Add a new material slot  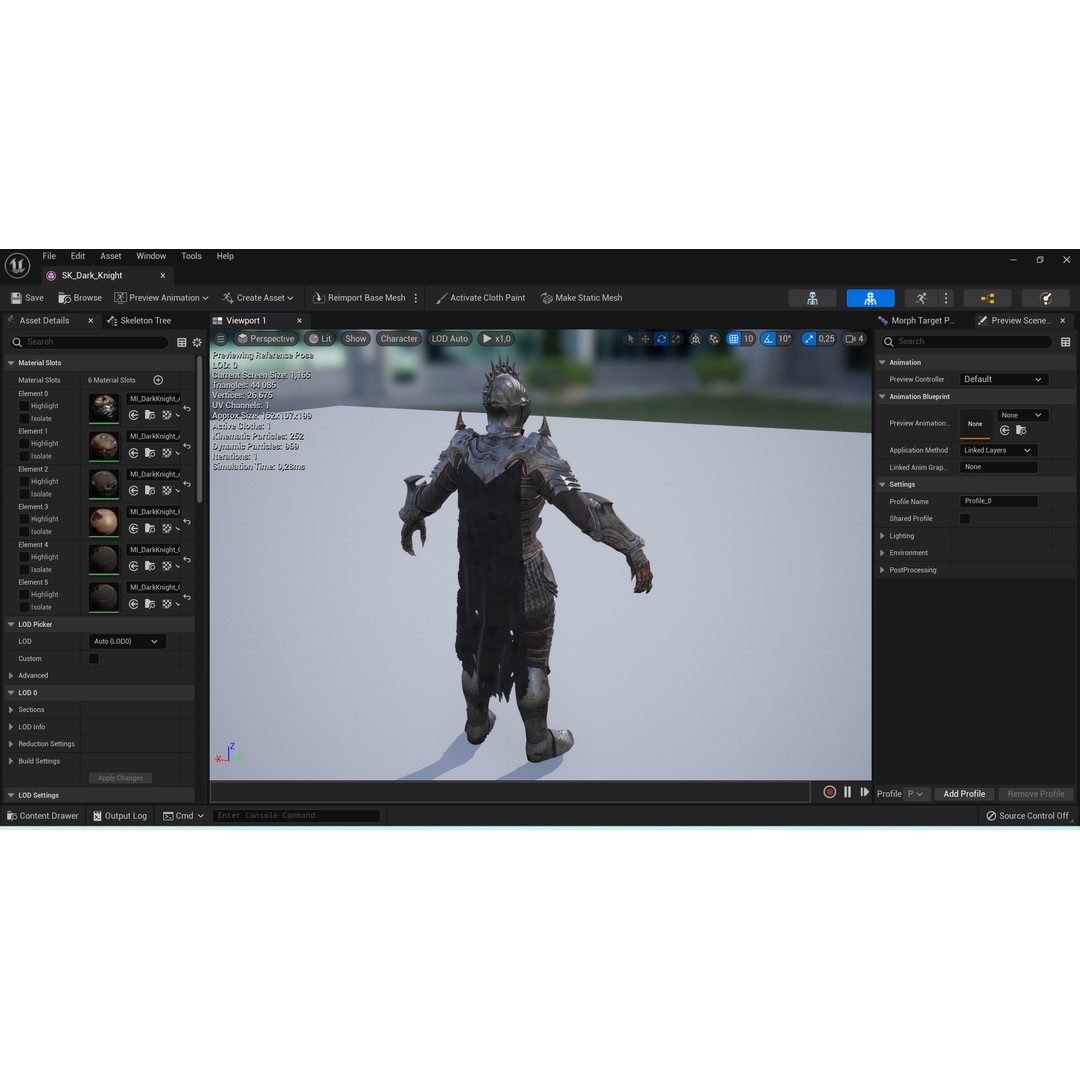[x=158, y=380]
